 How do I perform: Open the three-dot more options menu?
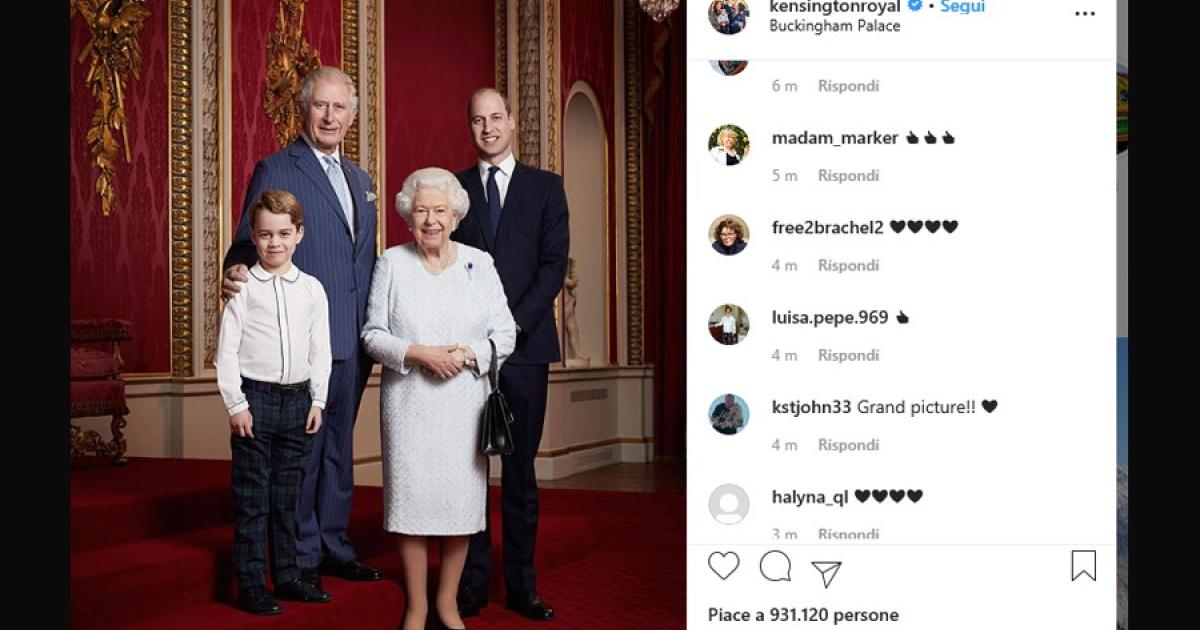click(x=1085, y=14)
